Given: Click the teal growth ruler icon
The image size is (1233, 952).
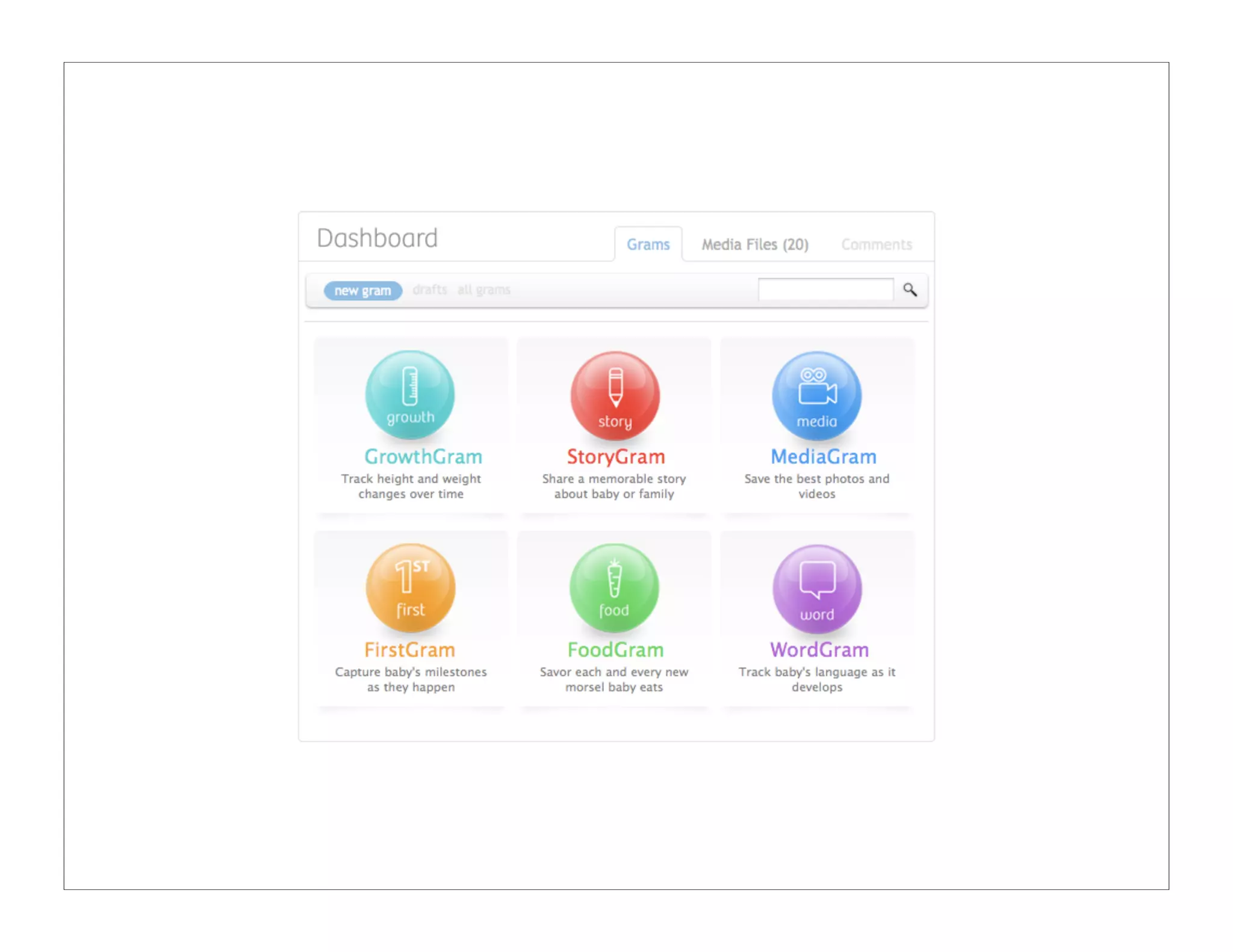Looking at the screenshot, I should tap(410, 395).
